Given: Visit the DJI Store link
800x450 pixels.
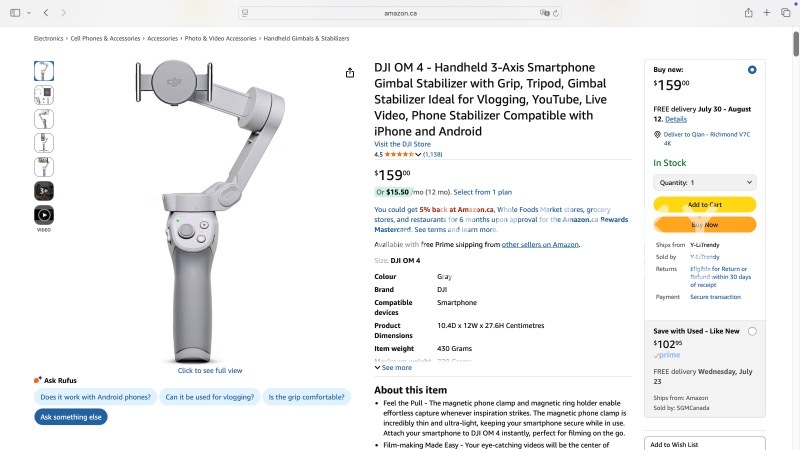Looking at the screenshot, I should (402, 144).
